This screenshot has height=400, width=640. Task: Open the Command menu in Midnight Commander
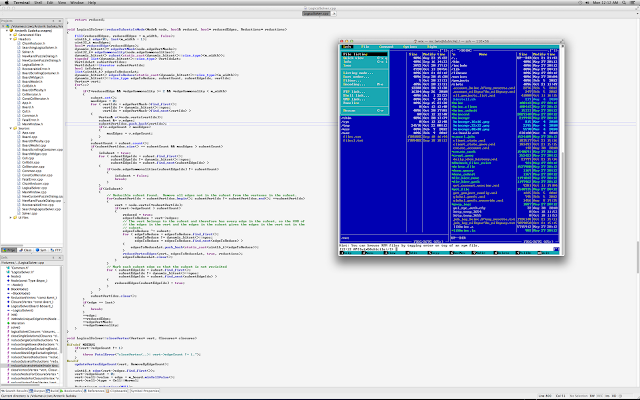point(386,47)
